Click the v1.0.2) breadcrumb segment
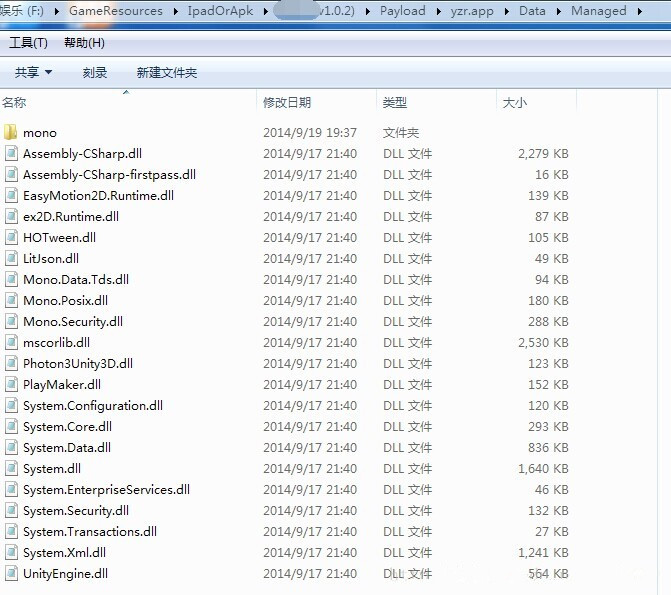671x595 pixels. [x=337, y=11]
